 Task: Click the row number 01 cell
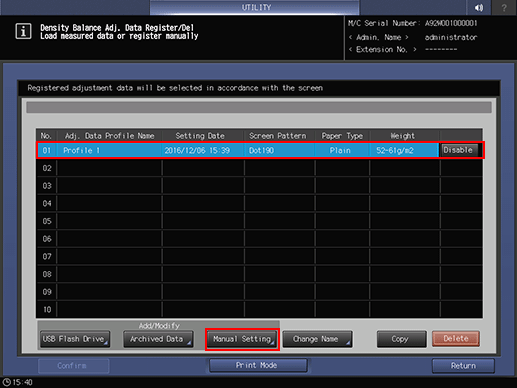(x=47, y=150)
